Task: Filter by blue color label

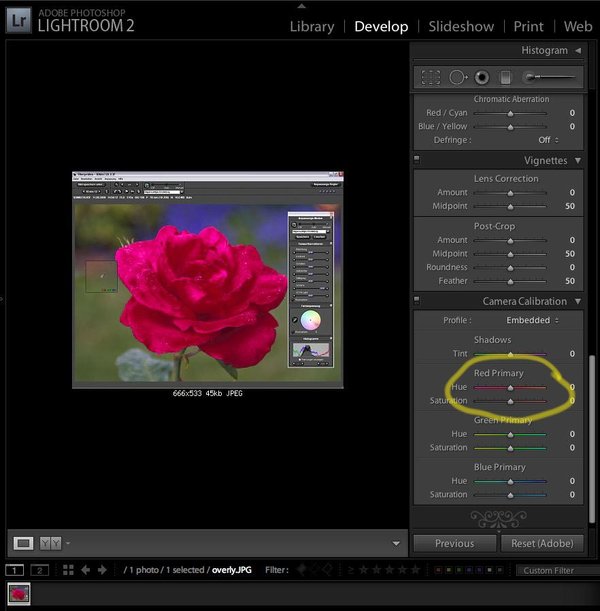Action: click(x=469, y=570)
